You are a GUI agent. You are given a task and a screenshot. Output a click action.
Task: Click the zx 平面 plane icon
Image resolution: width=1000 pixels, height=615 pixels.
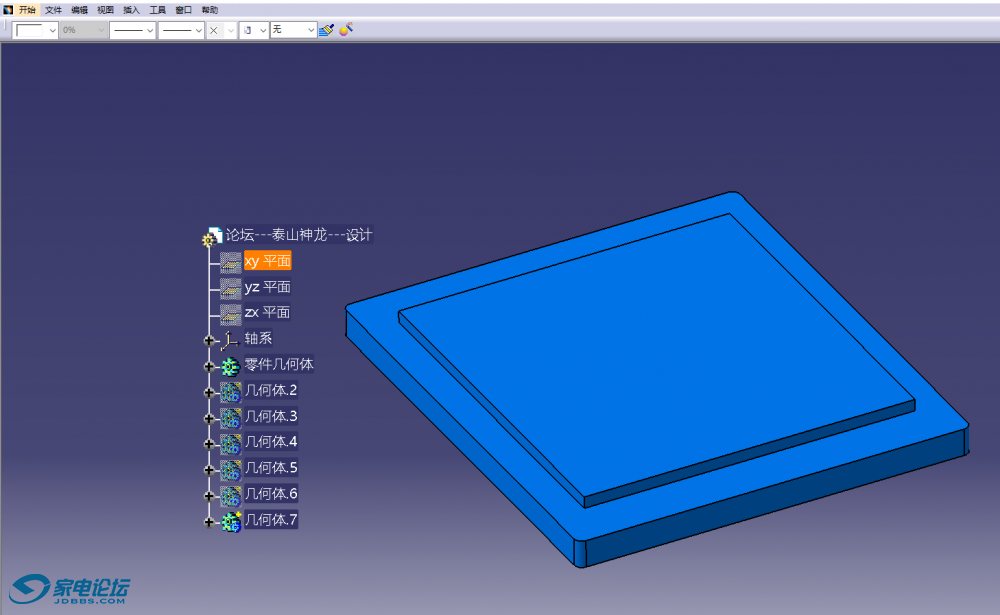[231, 314]
